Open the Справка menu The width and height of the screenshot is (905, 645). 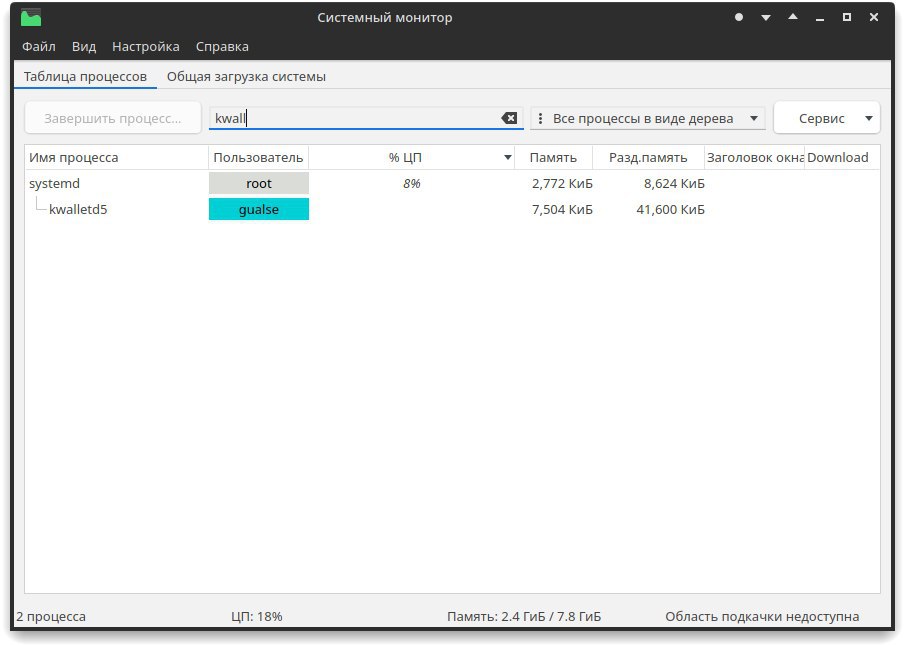click(222, 46)
